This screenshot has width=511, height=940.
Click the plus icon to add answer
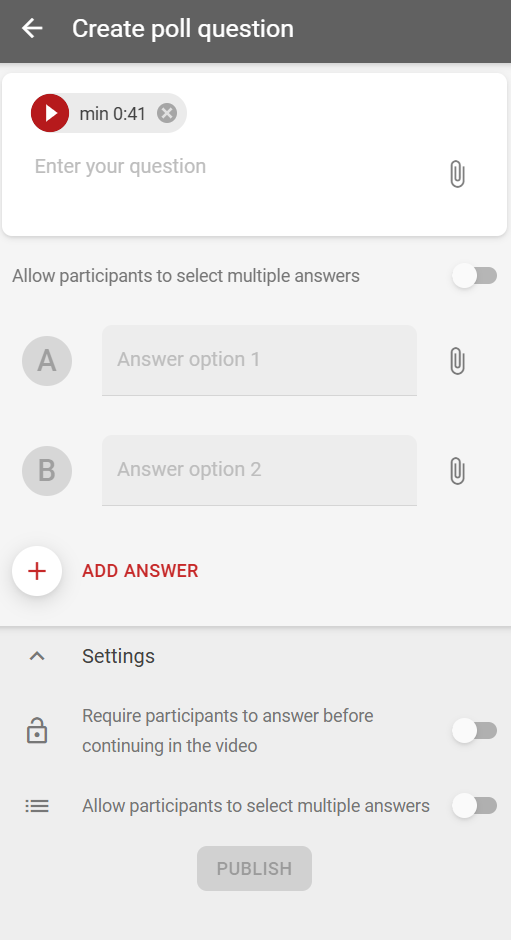pyautogui.click(x=37, y=571)
